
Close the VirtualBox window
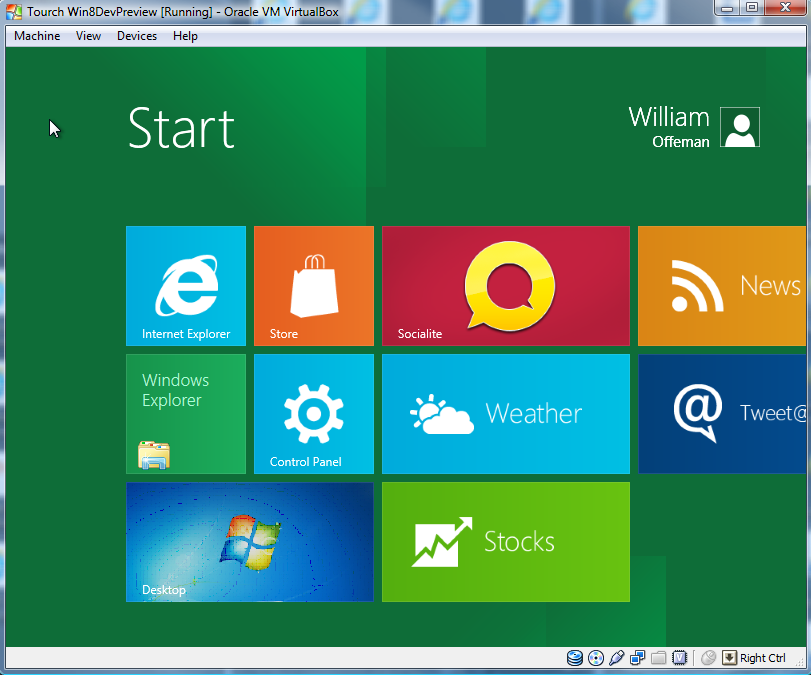click(x=785, y=8)
